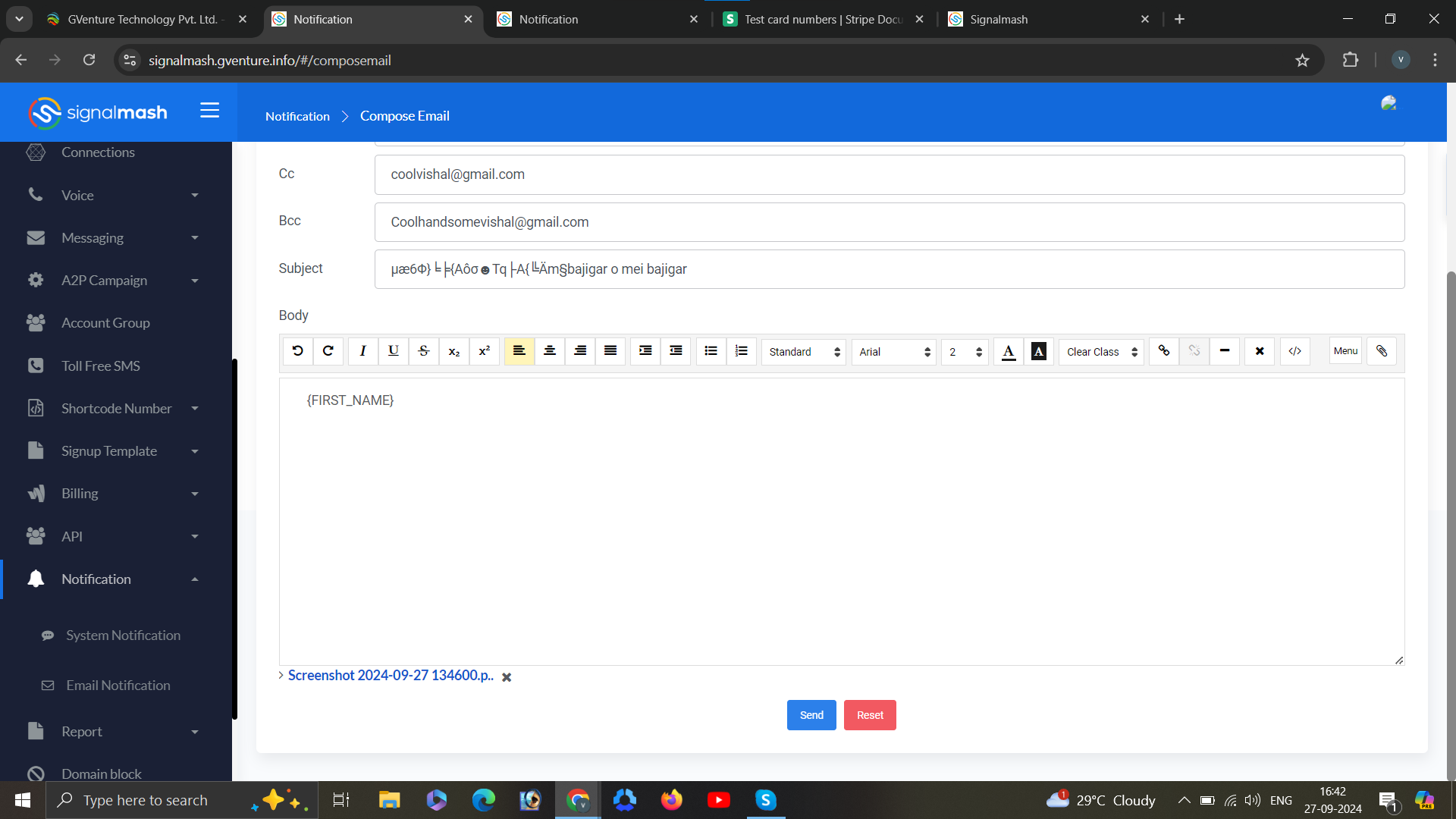Viewport: 1456px width, 819px height.
Task: Open the Standard format dropdown
Action: (x=803, y=352)
